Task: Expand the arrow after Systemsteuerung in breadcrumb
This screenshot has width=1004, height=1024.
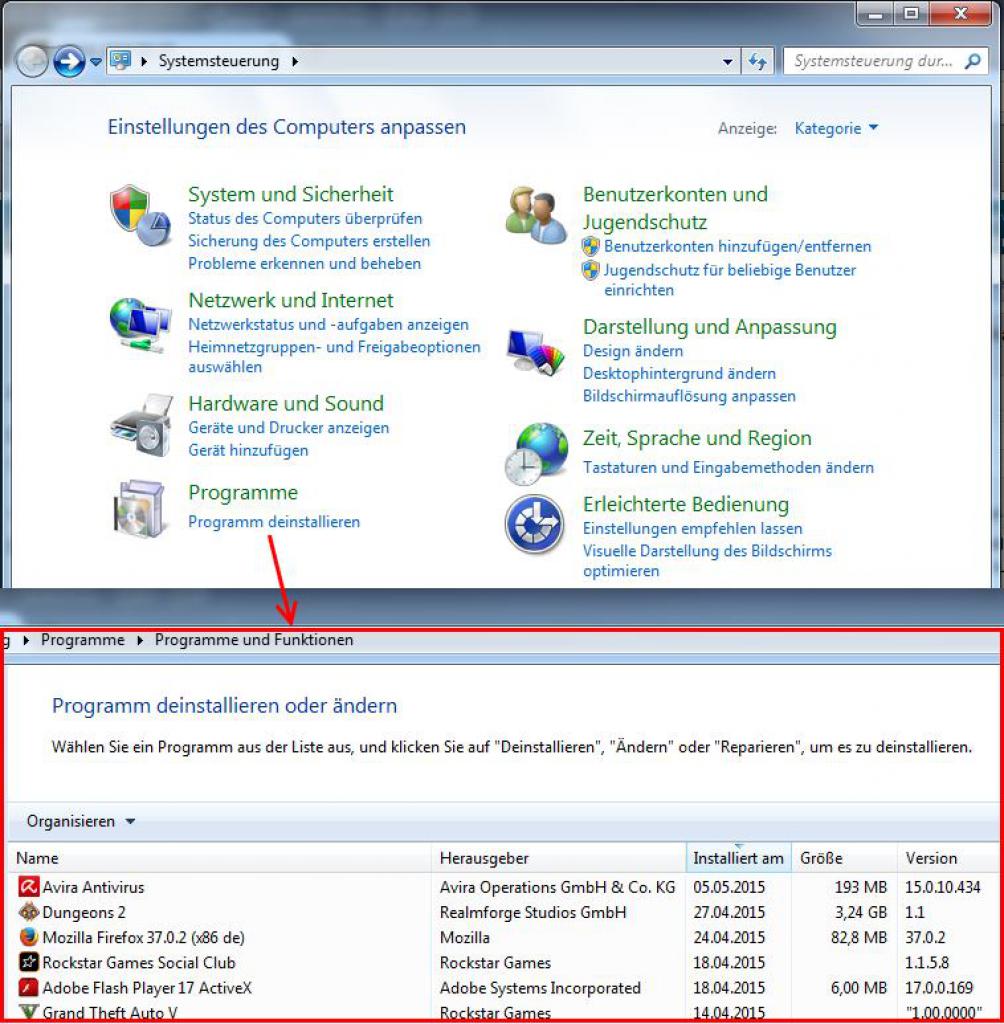Action: 295,61
